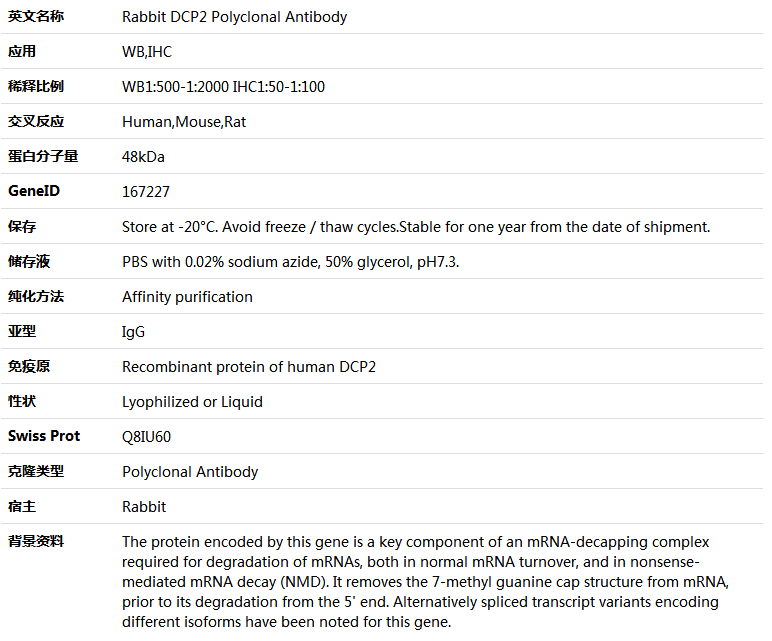Click the GeneID row label
The width and height of the screenshot is (772, 641).
34,191
